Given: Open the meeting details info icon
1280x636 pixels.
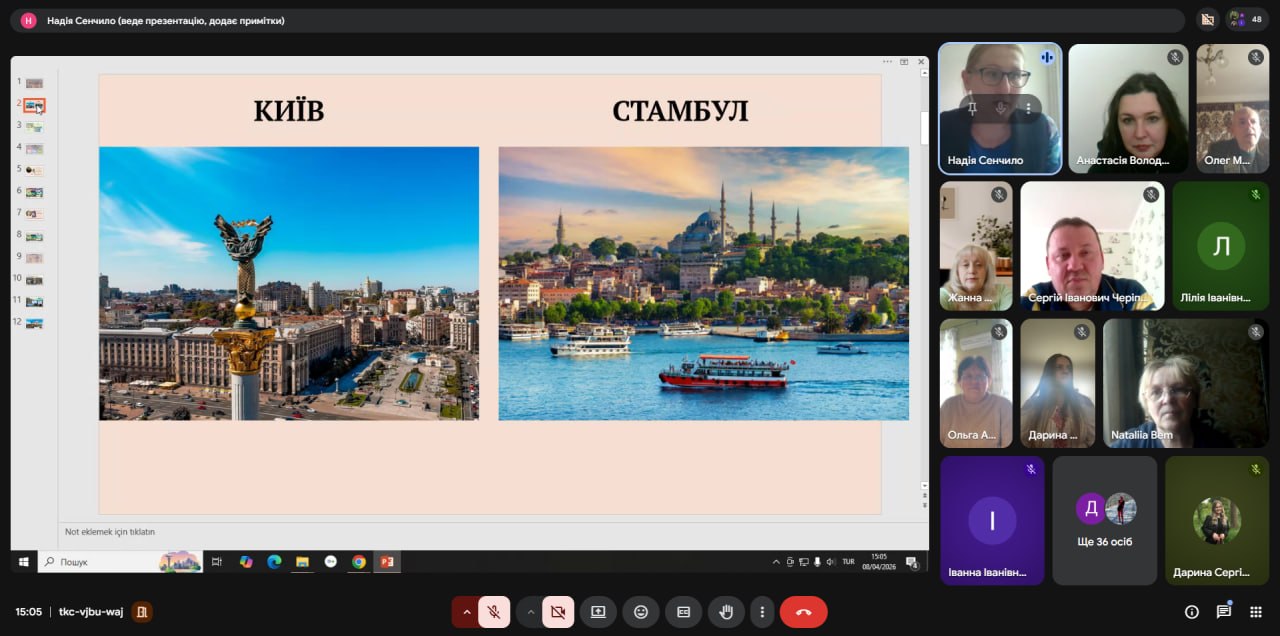Looking at the screenshot, I should point(1191,612).
